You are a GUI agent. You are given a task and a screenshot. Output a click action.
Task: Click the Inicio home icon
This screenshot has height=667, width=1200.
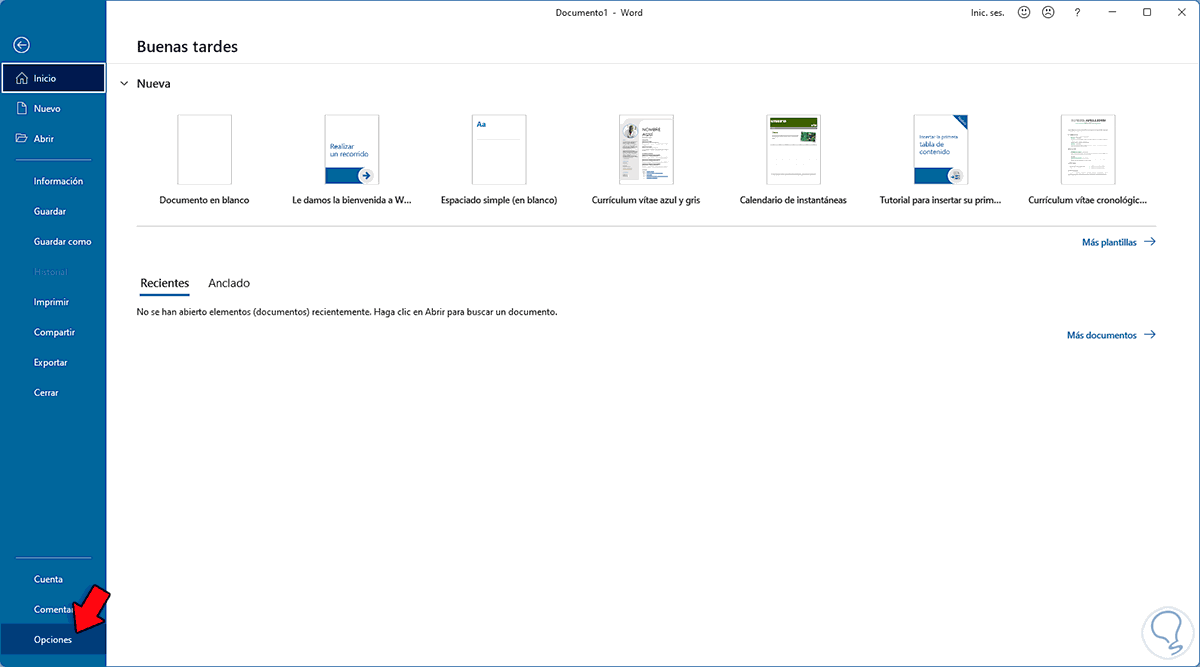click(22, 78)
